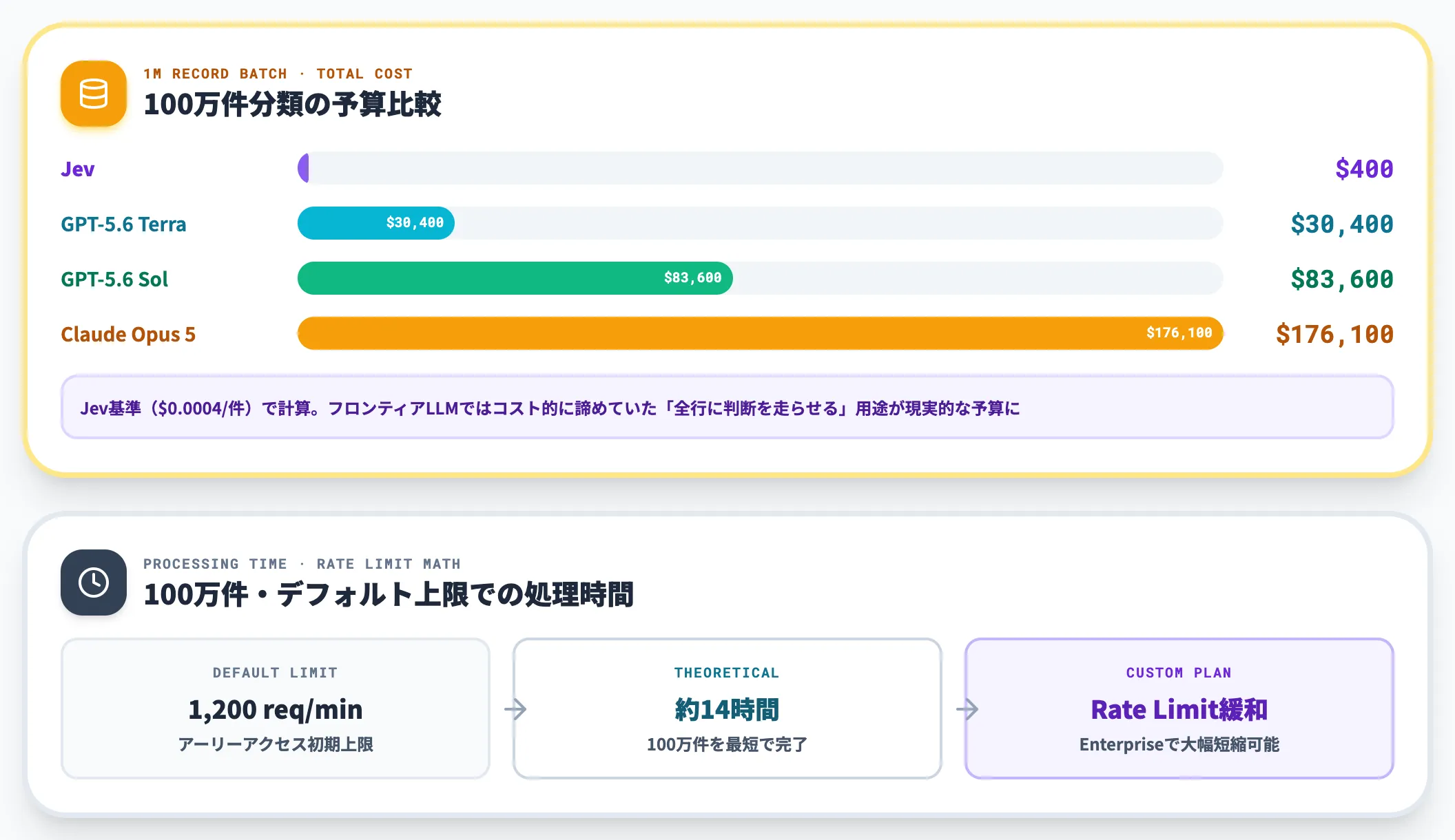
Task: Click the "Rate Limit緩和" value
Action: [x=1179, y=709]
